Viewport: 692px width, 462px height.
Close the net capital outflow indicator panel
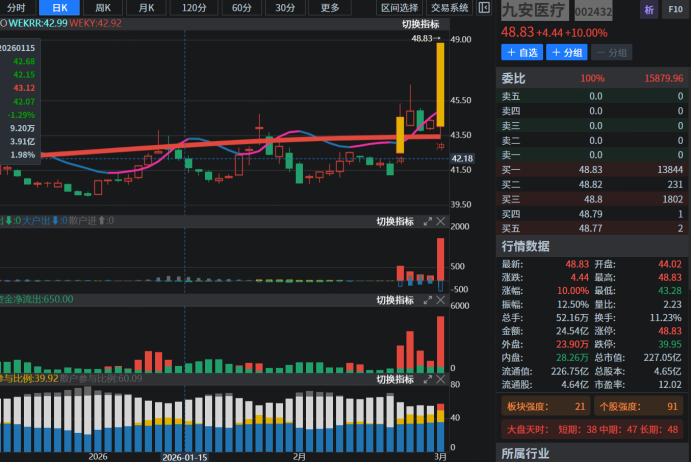tap(441, 299)
